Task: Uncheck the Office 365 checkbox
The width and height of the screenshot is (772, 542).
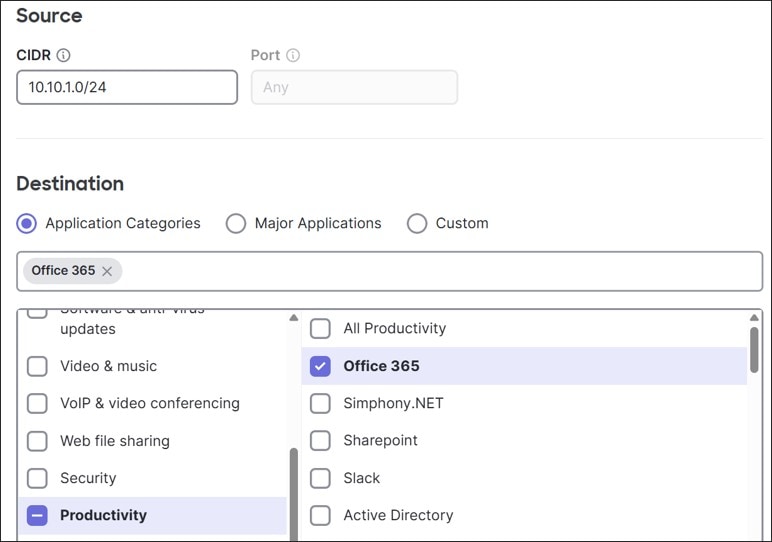Action: (320, 366)
